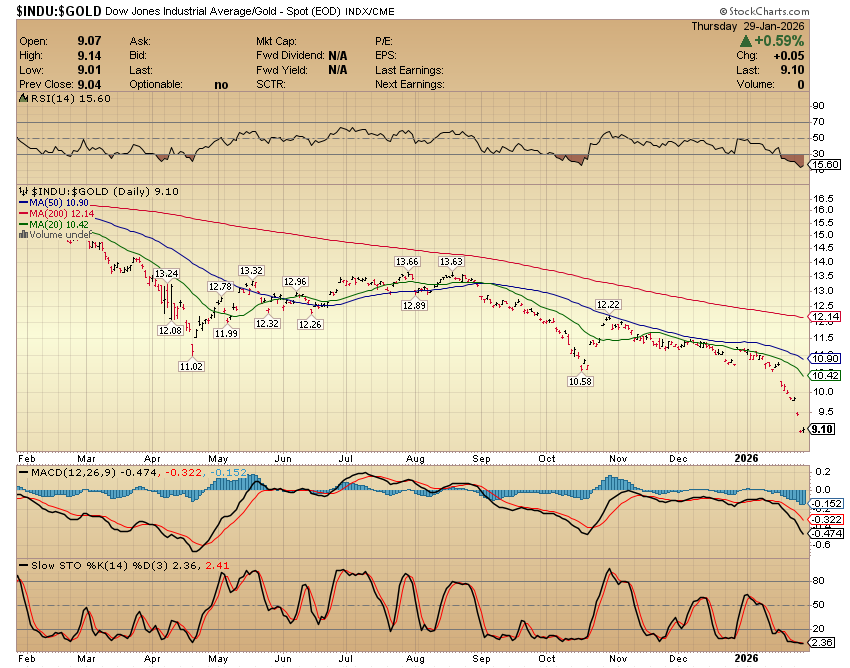Select the red MA(200) legend line swatch
This screenshot has width=850, height=668.
coord(24,213)
